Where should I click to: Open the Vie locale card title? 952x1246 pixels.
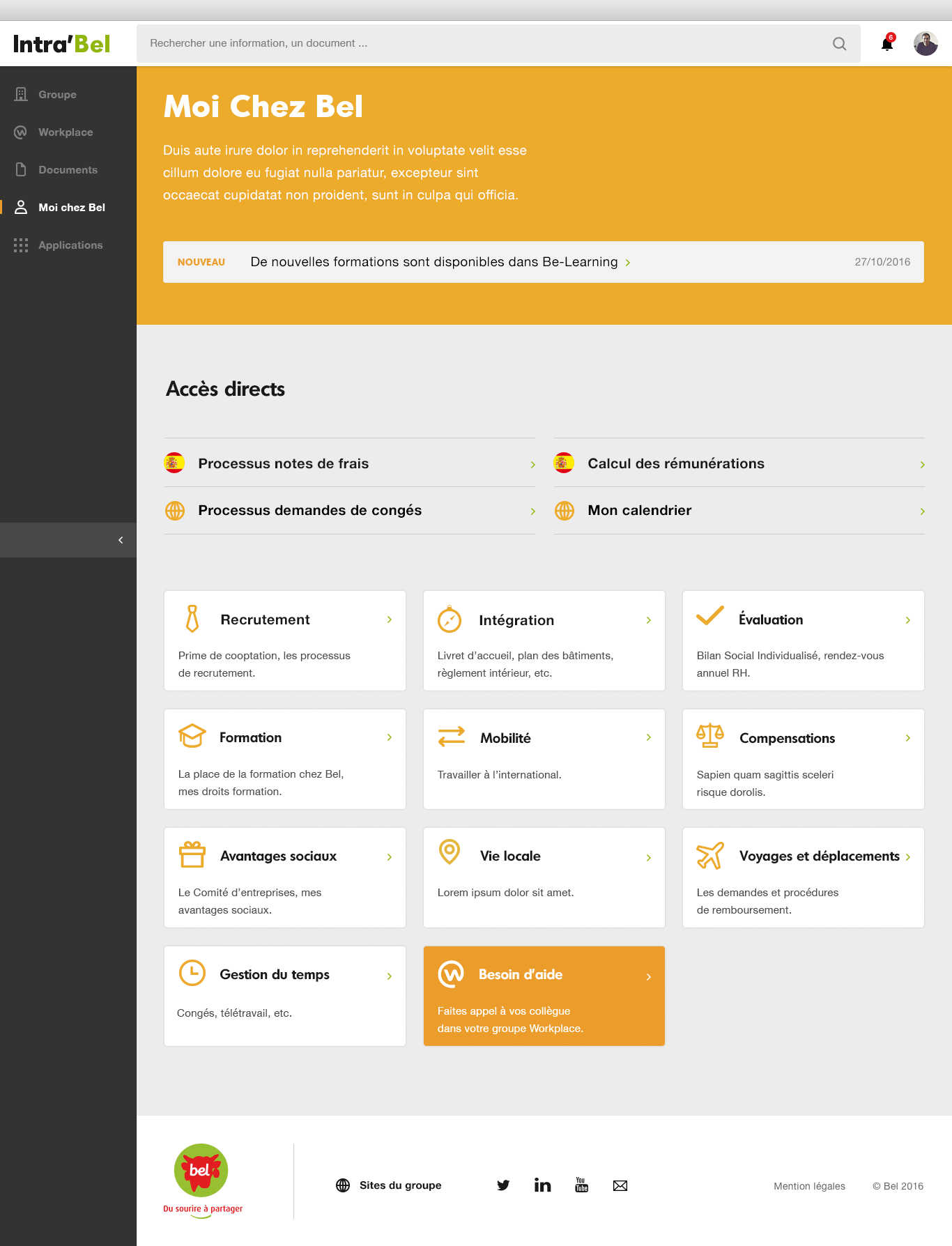[510, 856]
